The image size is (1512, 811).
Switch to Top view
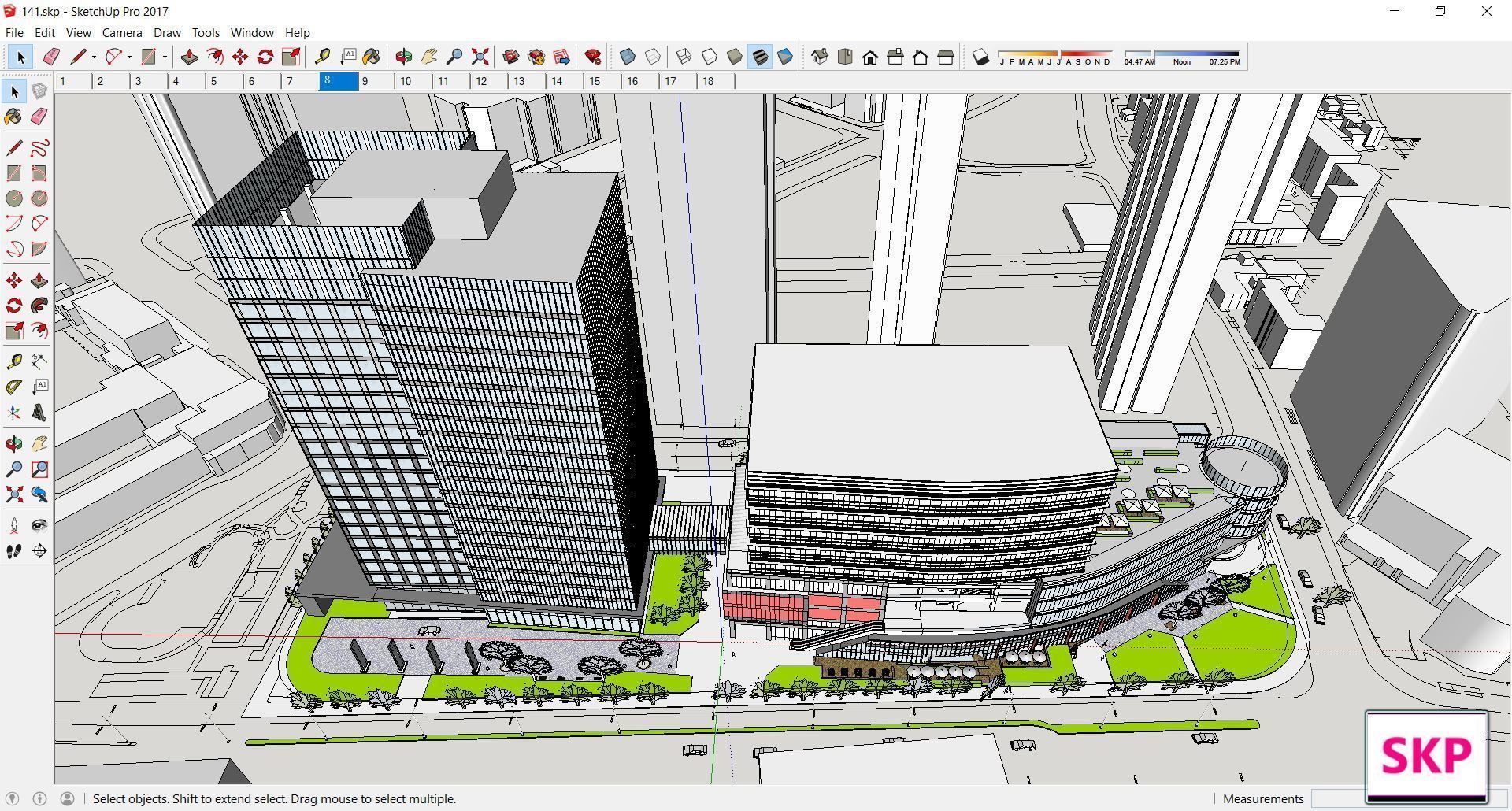click(845, 57)
